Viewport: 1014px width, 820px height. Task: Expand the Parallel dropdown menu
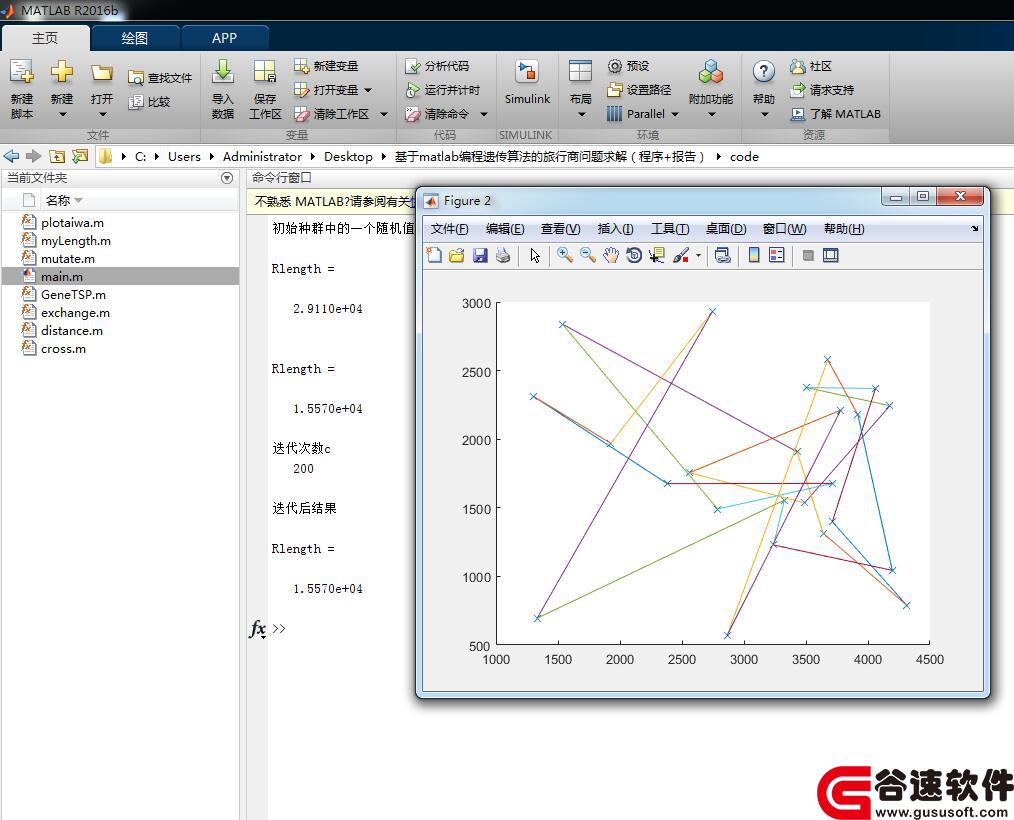click(x=675, y=114)
